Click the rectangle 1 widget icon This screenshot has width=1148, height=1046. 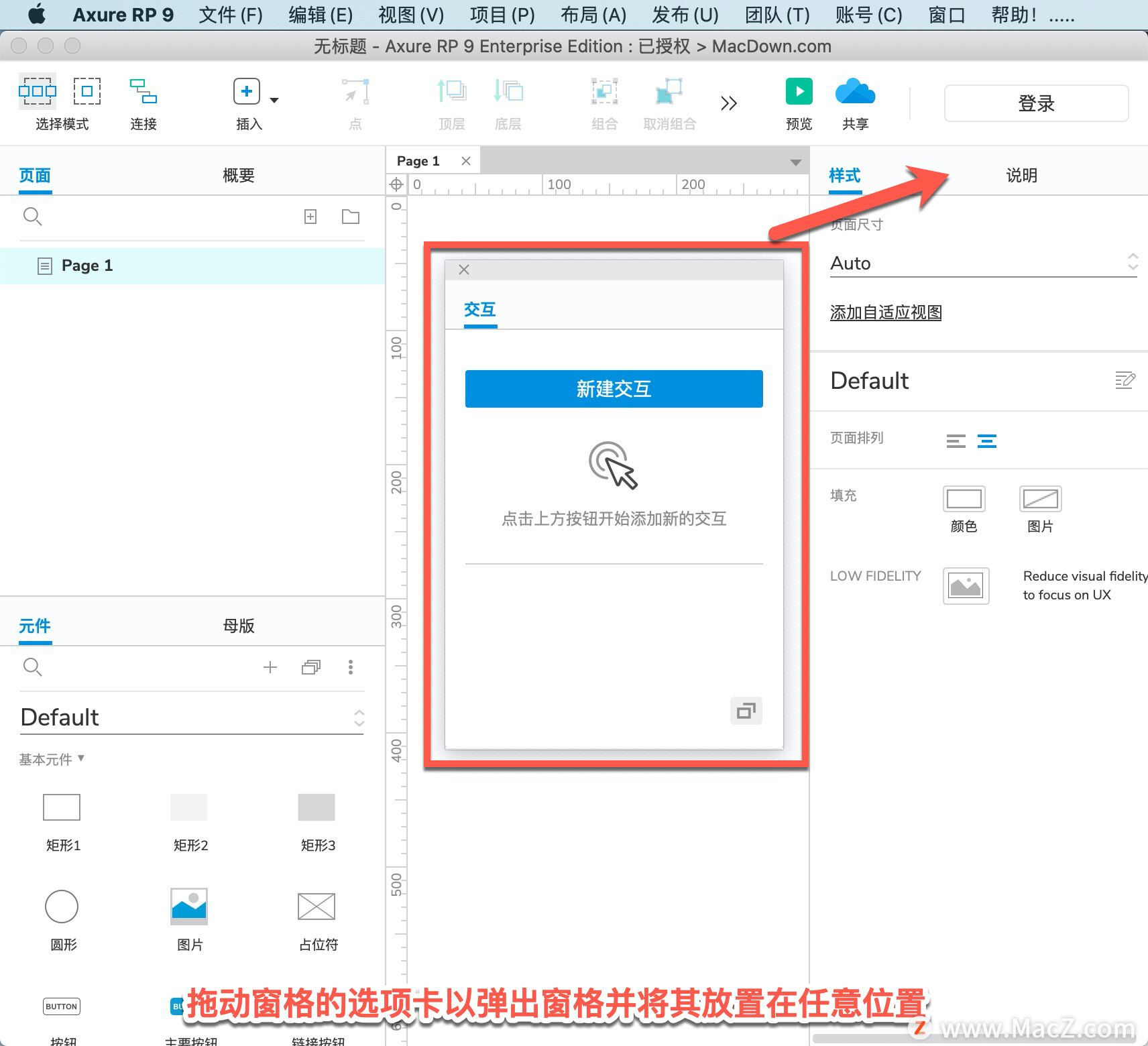click(x=62, y=807)
